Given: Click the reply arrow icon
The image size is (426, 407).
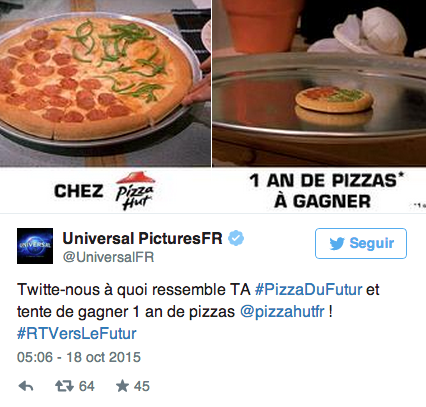Looking at the screenshot, I should click(26, 386).
